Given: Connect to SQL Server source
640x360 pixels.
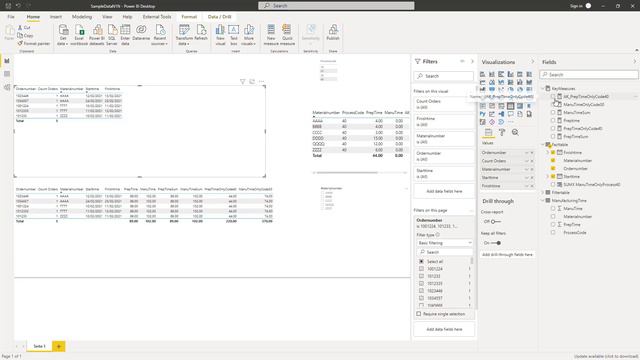Looking at the screenshot, I should point(112,35).
